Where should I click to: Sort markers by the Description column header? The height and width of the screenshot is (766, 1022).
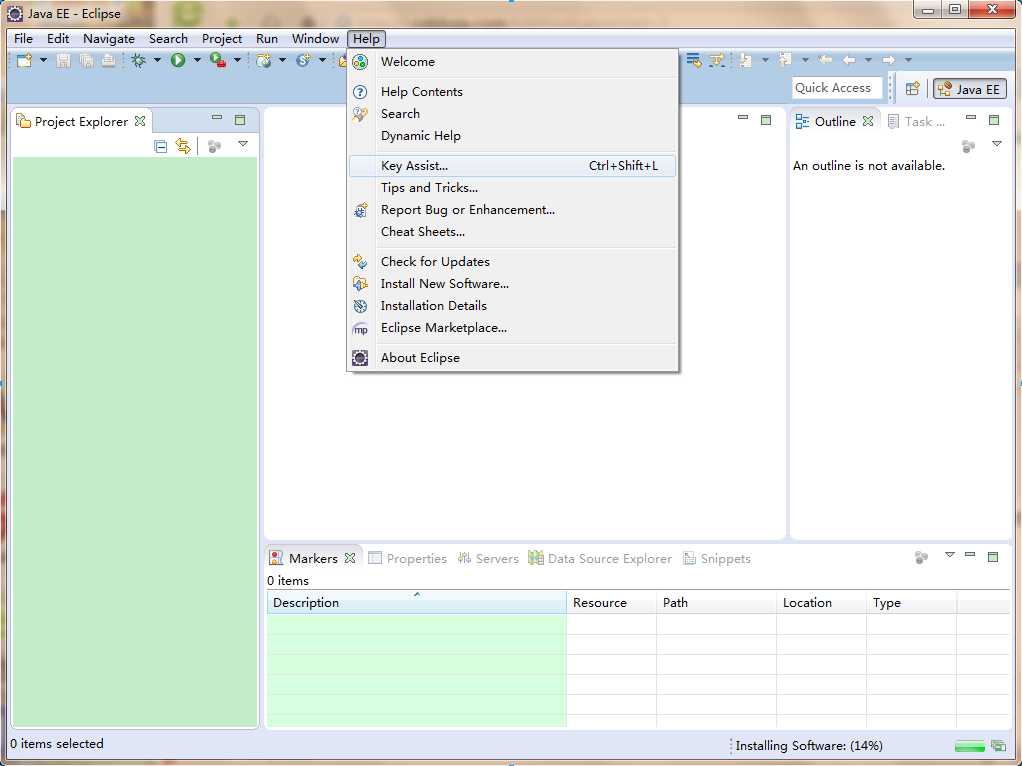coord(416,602)
